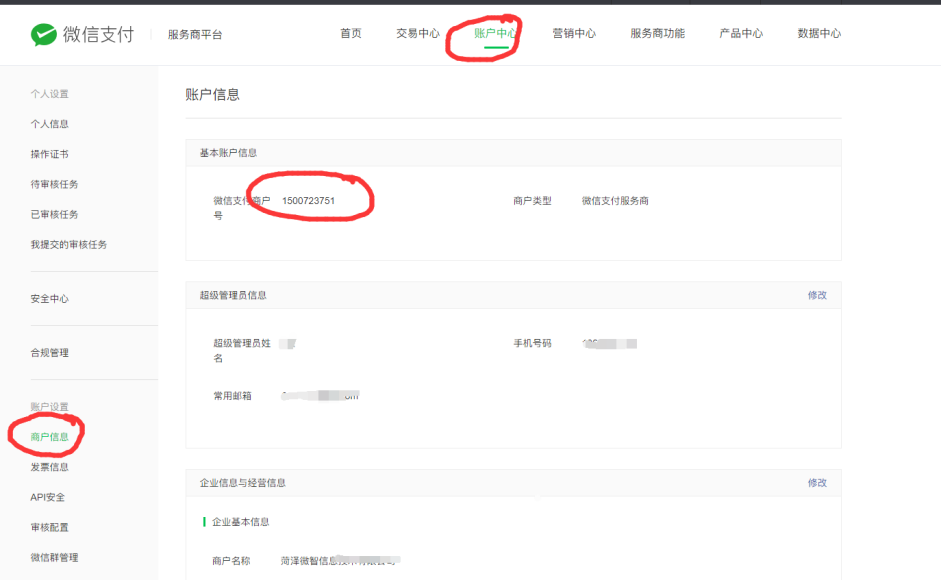
Task: Click the 个人设置 sidebar group heading
Action: coord(50,94)
